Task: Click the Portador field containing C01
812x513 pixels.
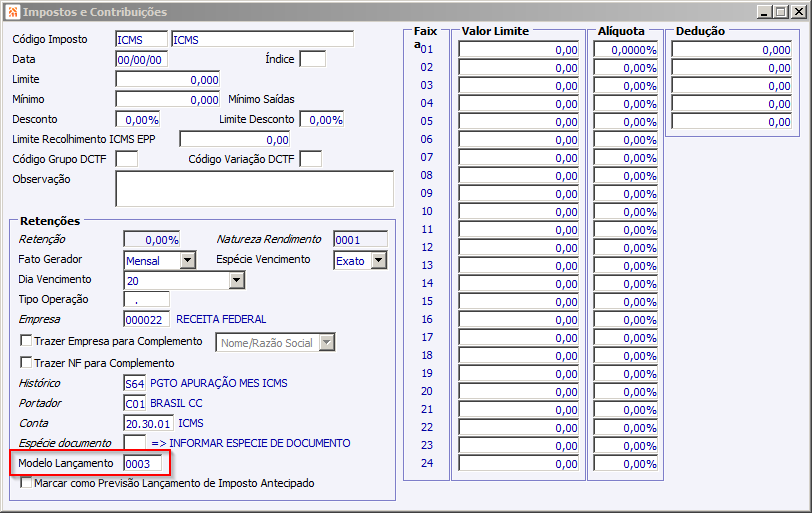Action: (135, 403)
